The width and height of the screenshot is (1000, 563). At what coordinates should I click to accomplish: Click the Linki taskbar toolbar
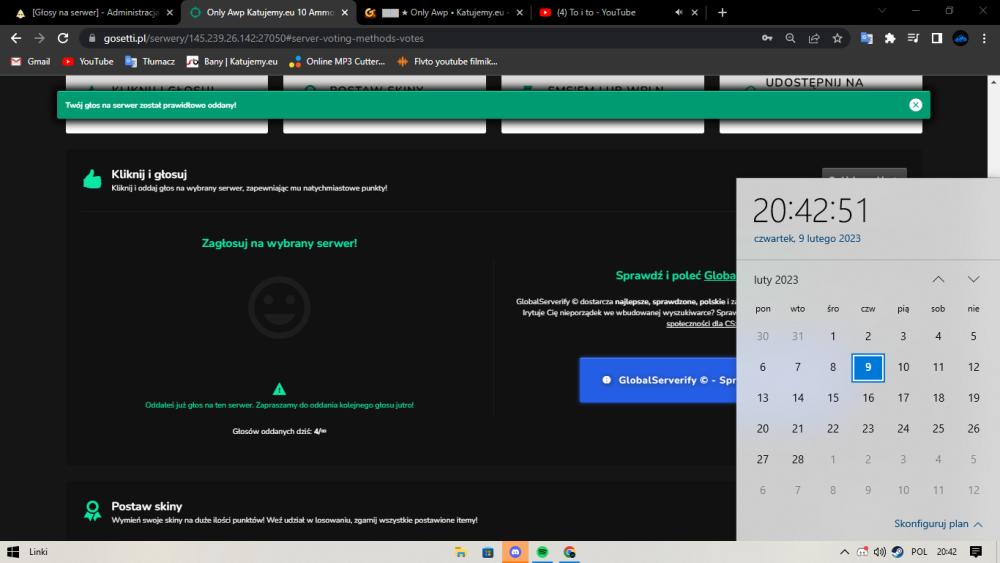38,552
